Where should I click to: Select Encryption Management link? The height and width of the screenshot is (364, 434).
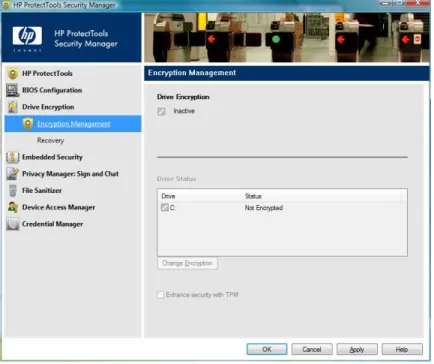(x=74, y=124)
